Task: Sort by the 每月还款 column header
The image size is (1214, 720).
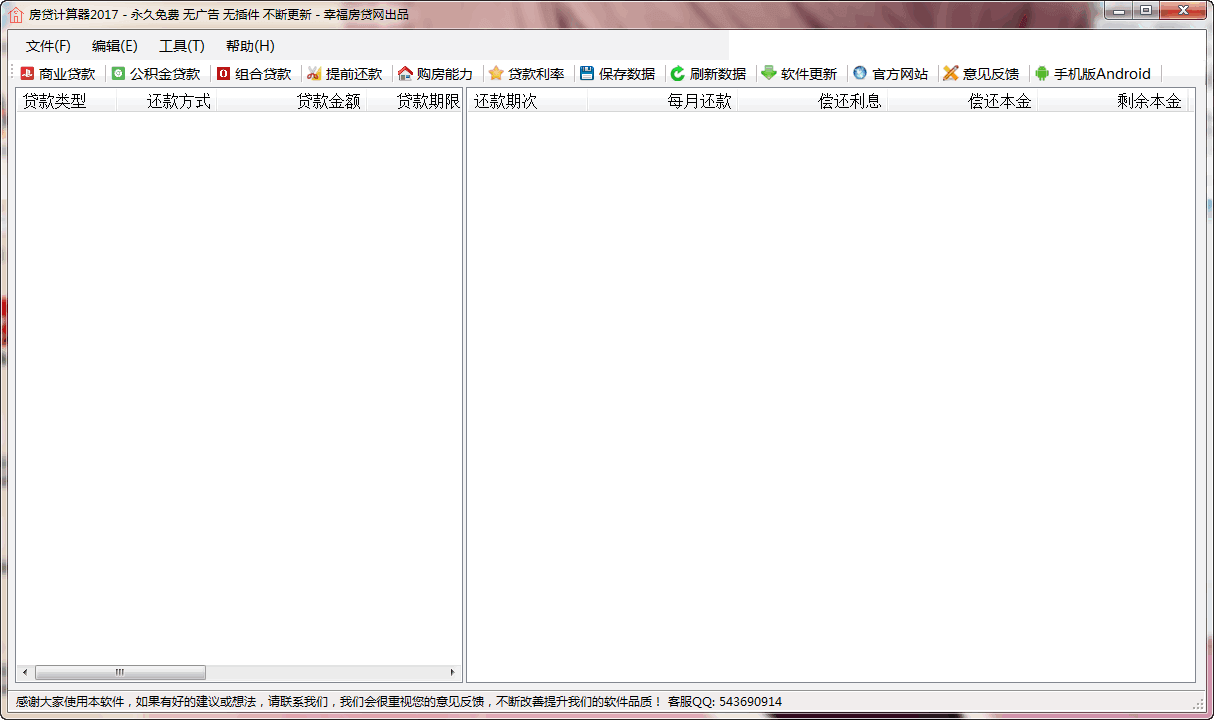Action: [663, 101]
